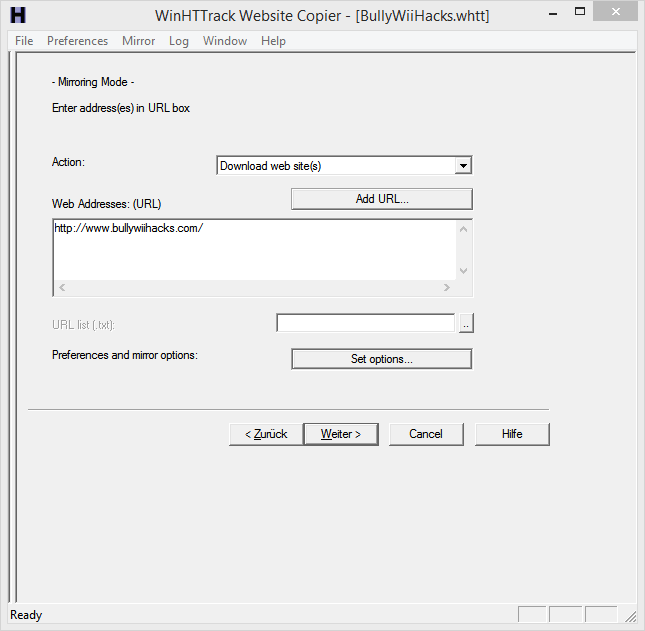Viewport: 645px width, 631px height.
Task: Open the File menu
Action: click(x=24, y=41)
